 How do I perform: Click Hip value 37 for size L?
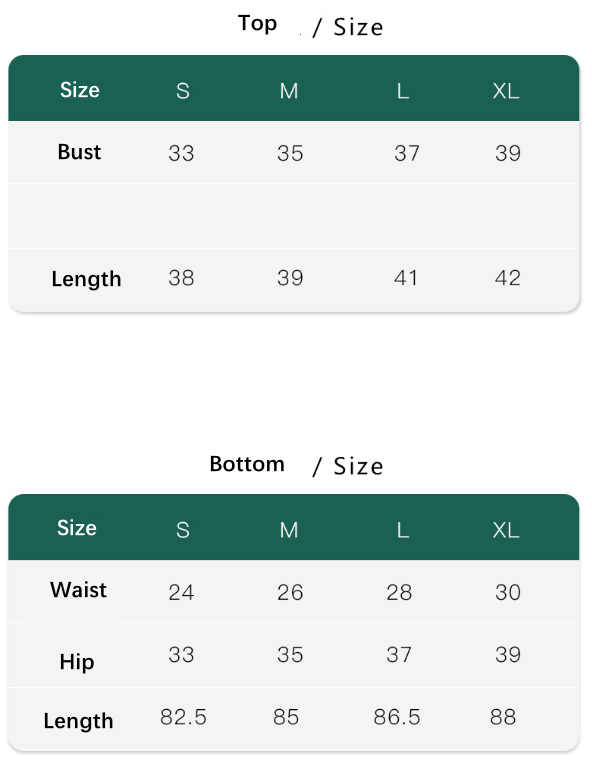[x=399, y=654]
